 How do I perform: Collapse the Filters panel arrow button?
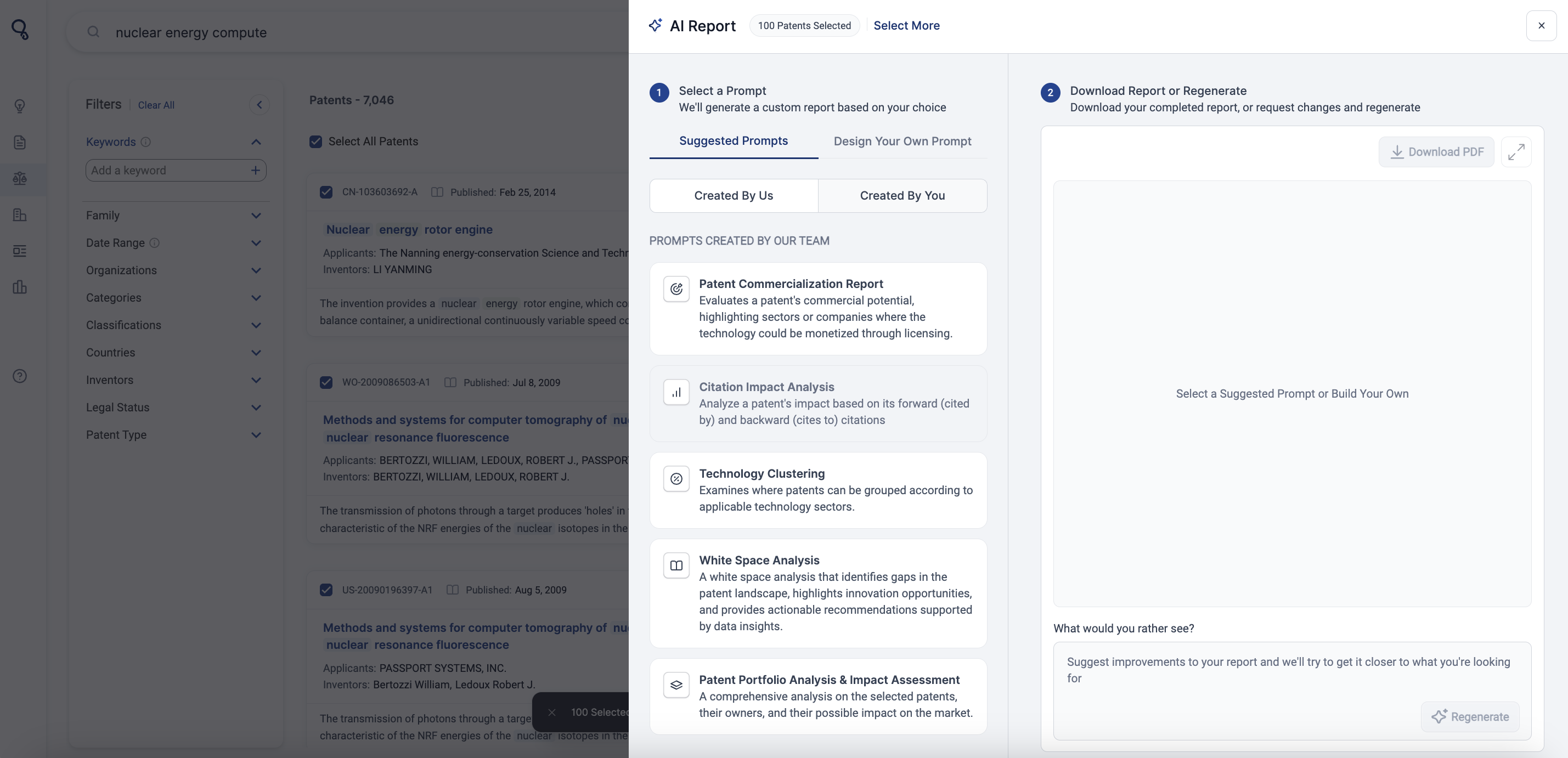click(x=260, y=105)
